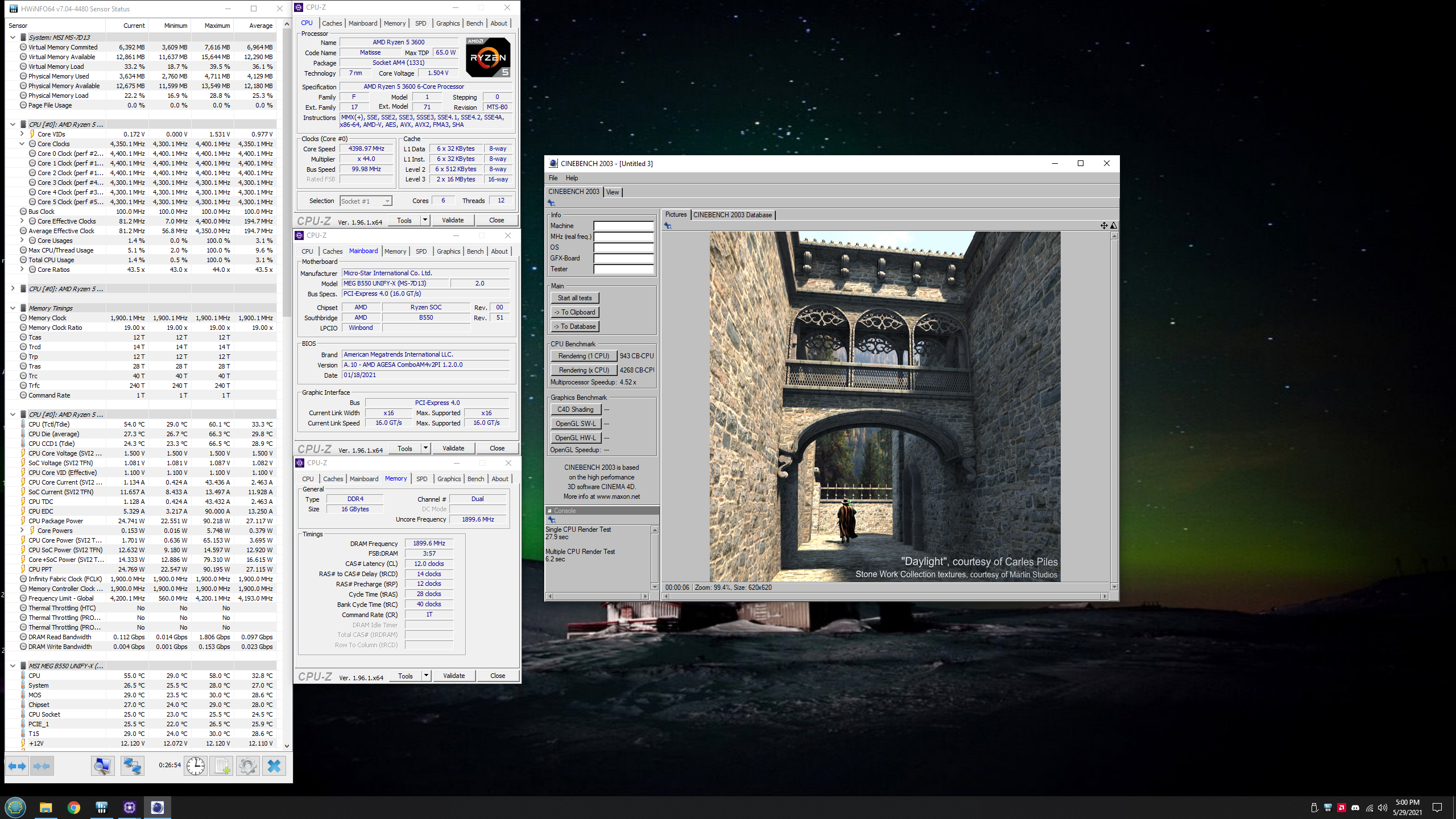Collapse Core Clocks tree node
Viewport: 1456px width, 819px height.
click(x=22, y=144)
